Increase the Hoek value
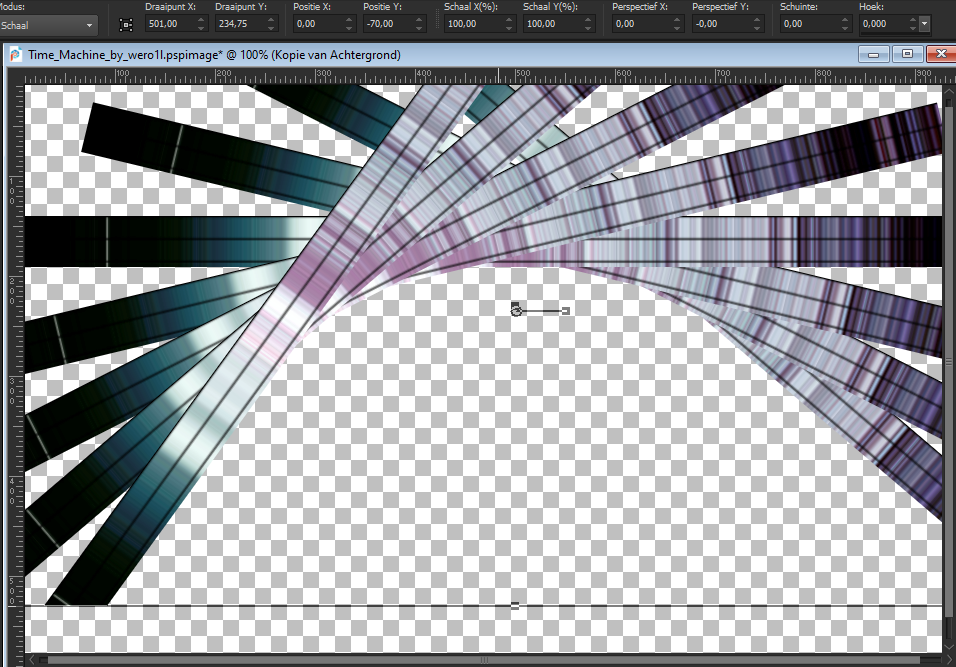 913,20
